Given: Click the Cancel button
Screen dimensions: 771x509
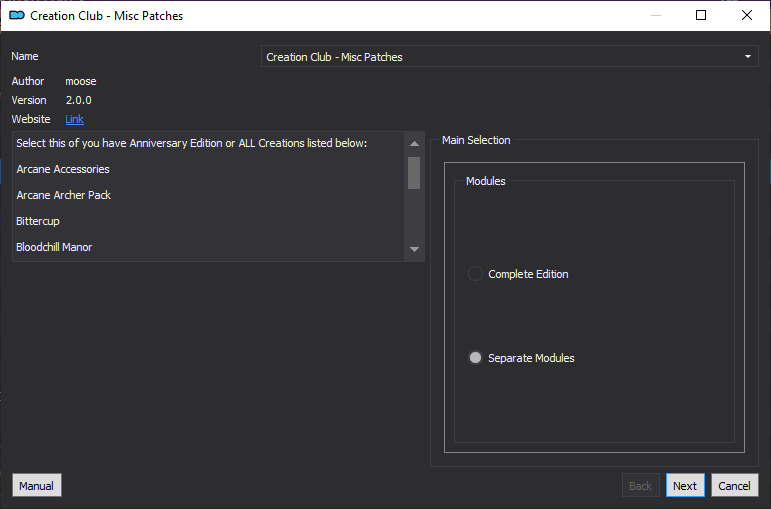Looking at the screenshot, I should (x=734, y=485).
